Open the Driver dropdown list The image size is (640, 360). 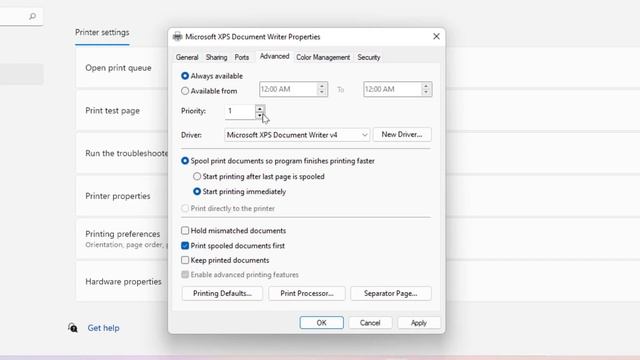coord(297,135)
